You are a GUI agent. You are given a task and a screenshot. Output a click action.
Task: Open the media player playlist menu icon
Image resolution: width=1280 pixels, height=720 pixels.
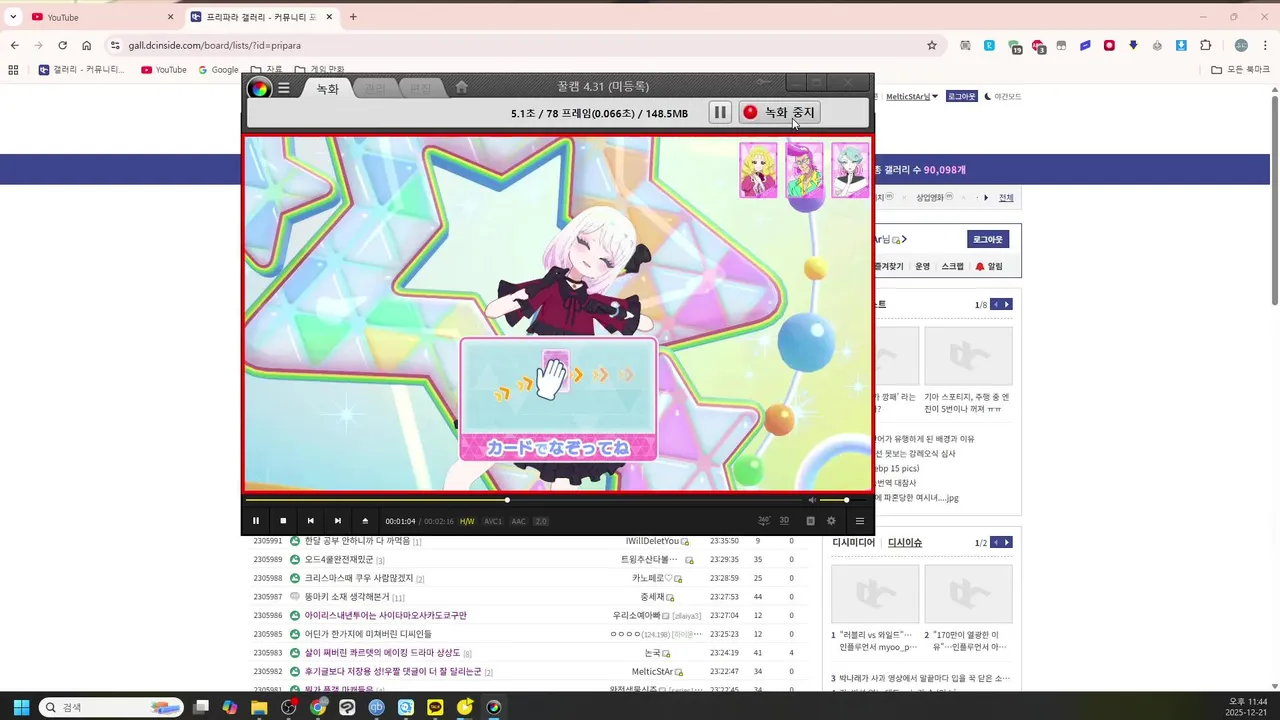859,521
